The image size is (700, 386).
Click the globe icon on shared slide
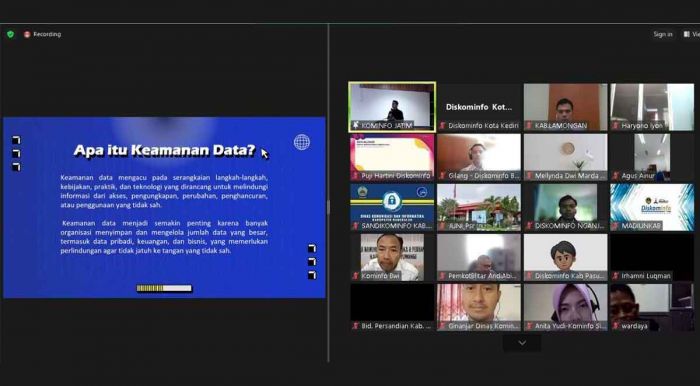point(302,142)
